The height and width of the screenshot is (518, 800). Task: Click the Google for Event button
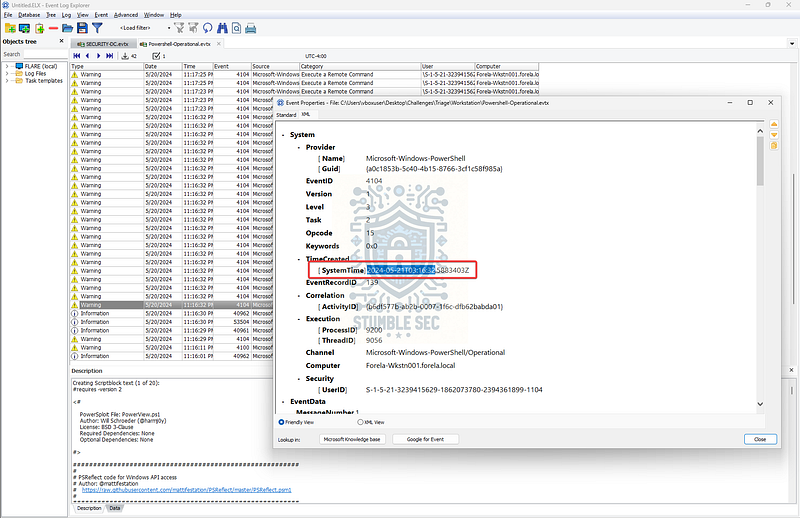(x=425, y=439)
